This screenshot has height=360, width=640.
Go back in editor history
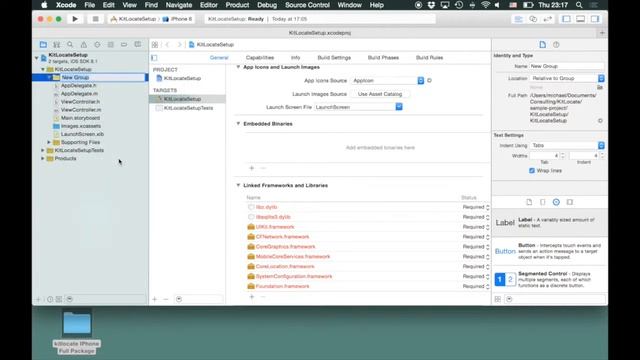point(167,44)
